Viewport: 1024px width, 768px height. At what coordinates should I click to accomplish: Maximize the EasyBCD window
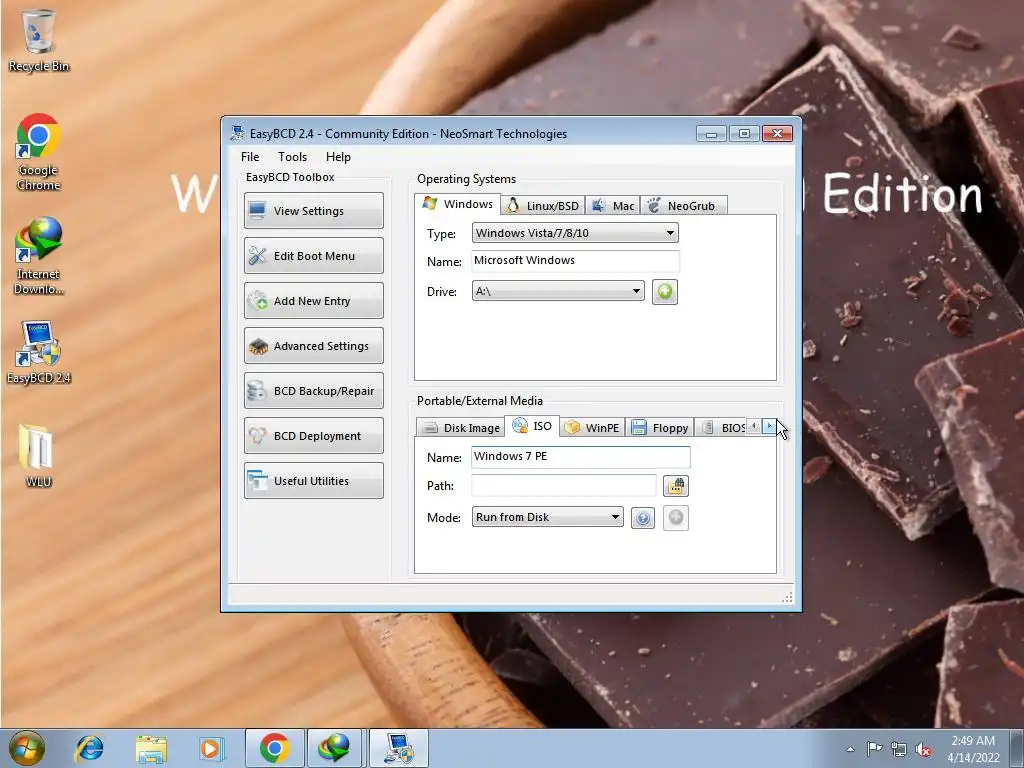(x=744, y=133)
